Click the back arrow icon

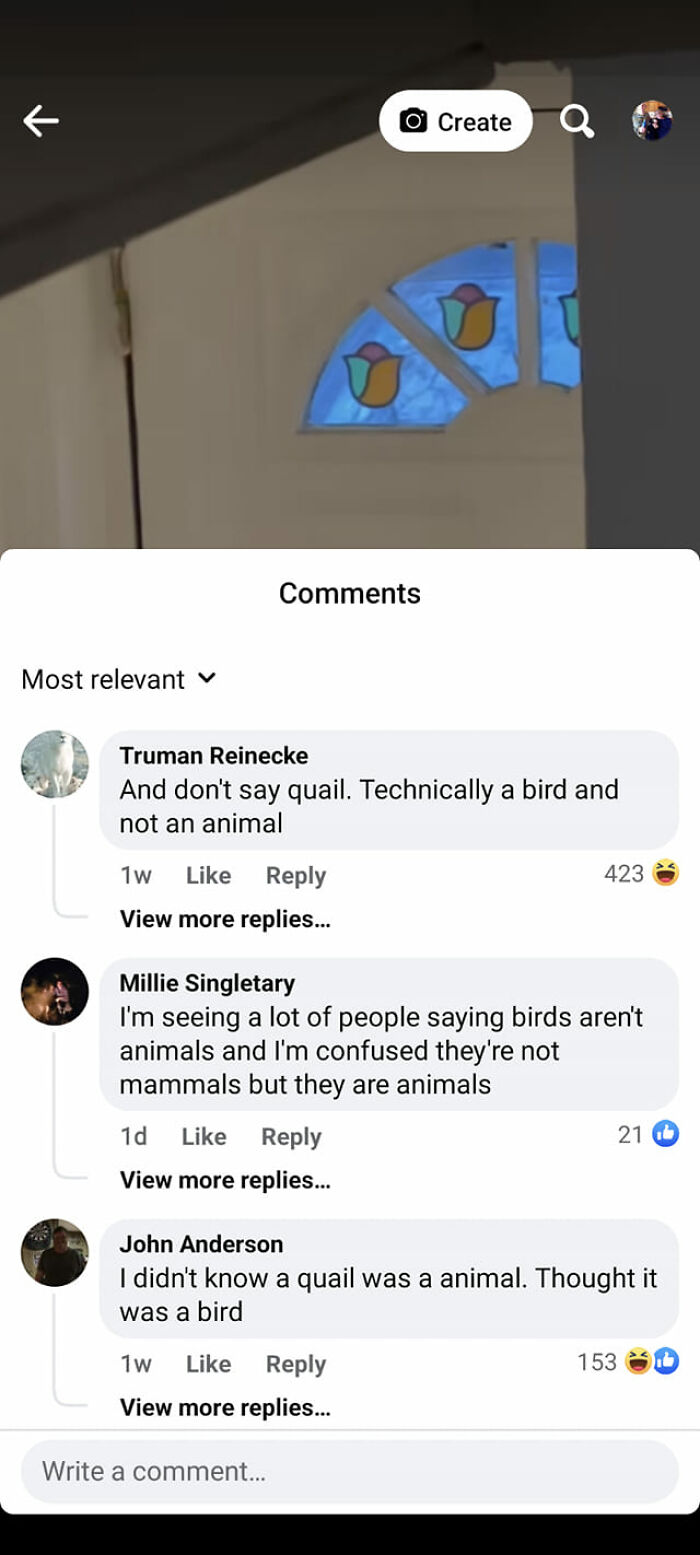[40, 120]
